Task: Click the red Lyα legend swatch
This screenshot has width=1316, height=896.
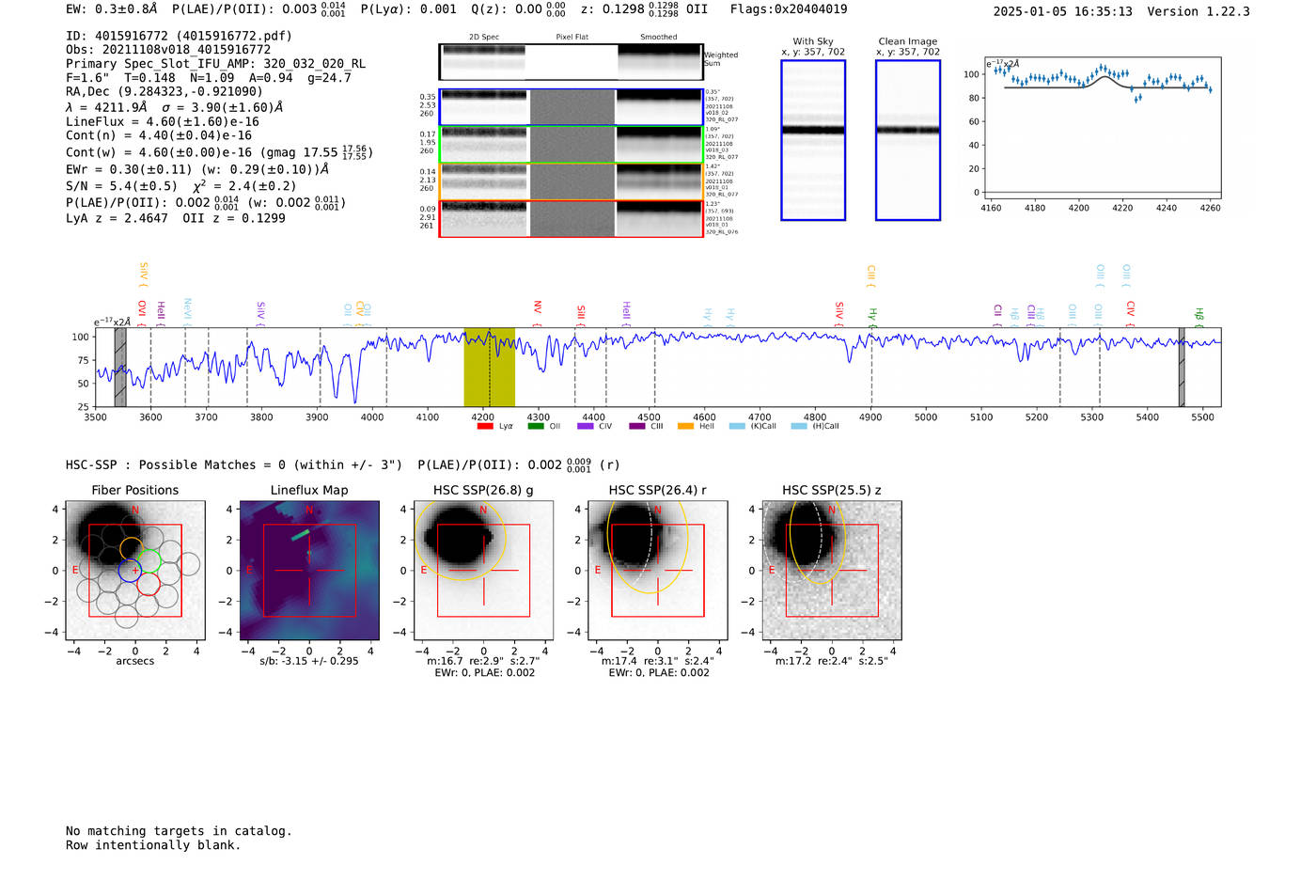Action: click(x=485, y=427)
